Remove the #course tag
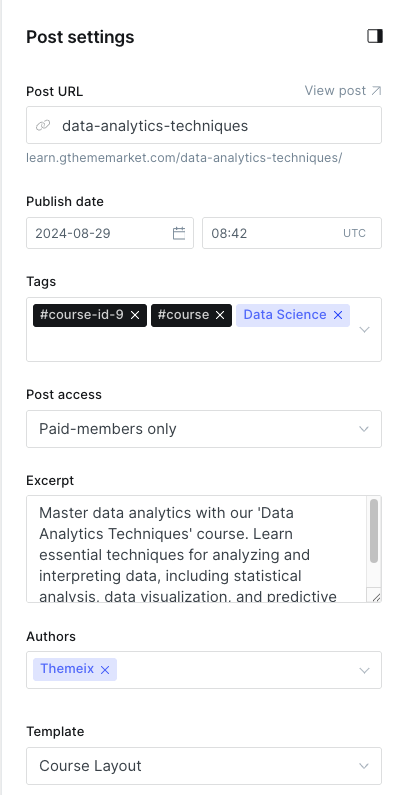Image resolution: width=397 pixels, height=795 pixels. [x=220, y=315]
